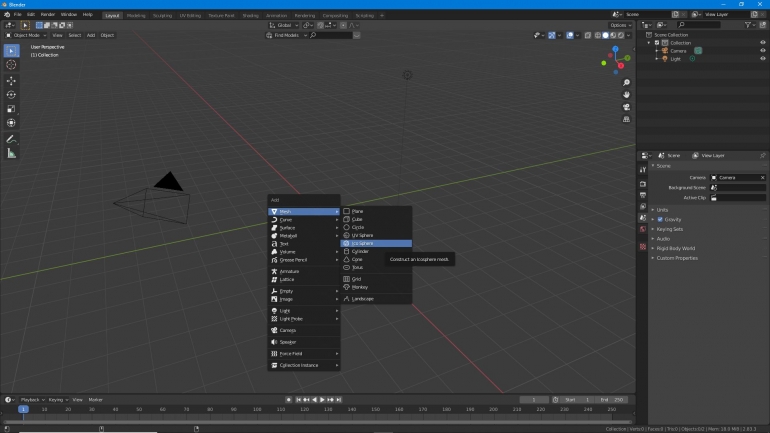Hide the Collection in outliner

763,43
